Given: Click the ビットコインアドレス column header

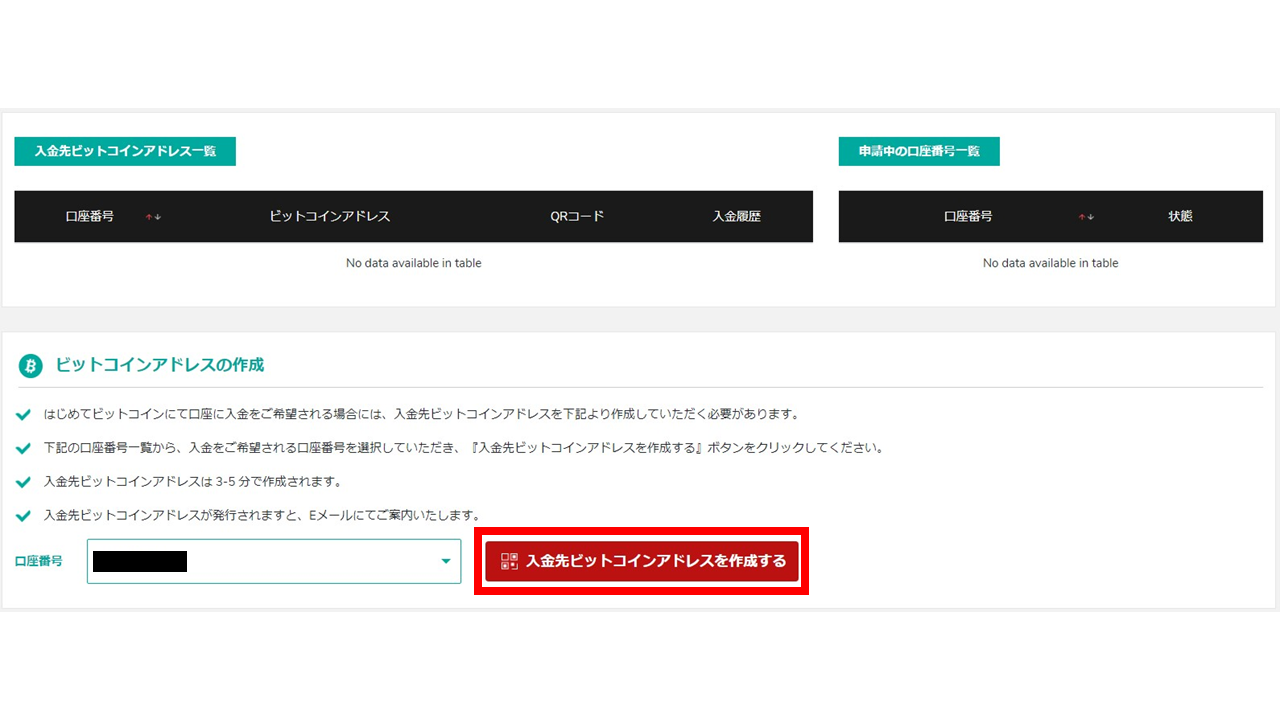Looking at the screenshot, I should tap(329, 216).
